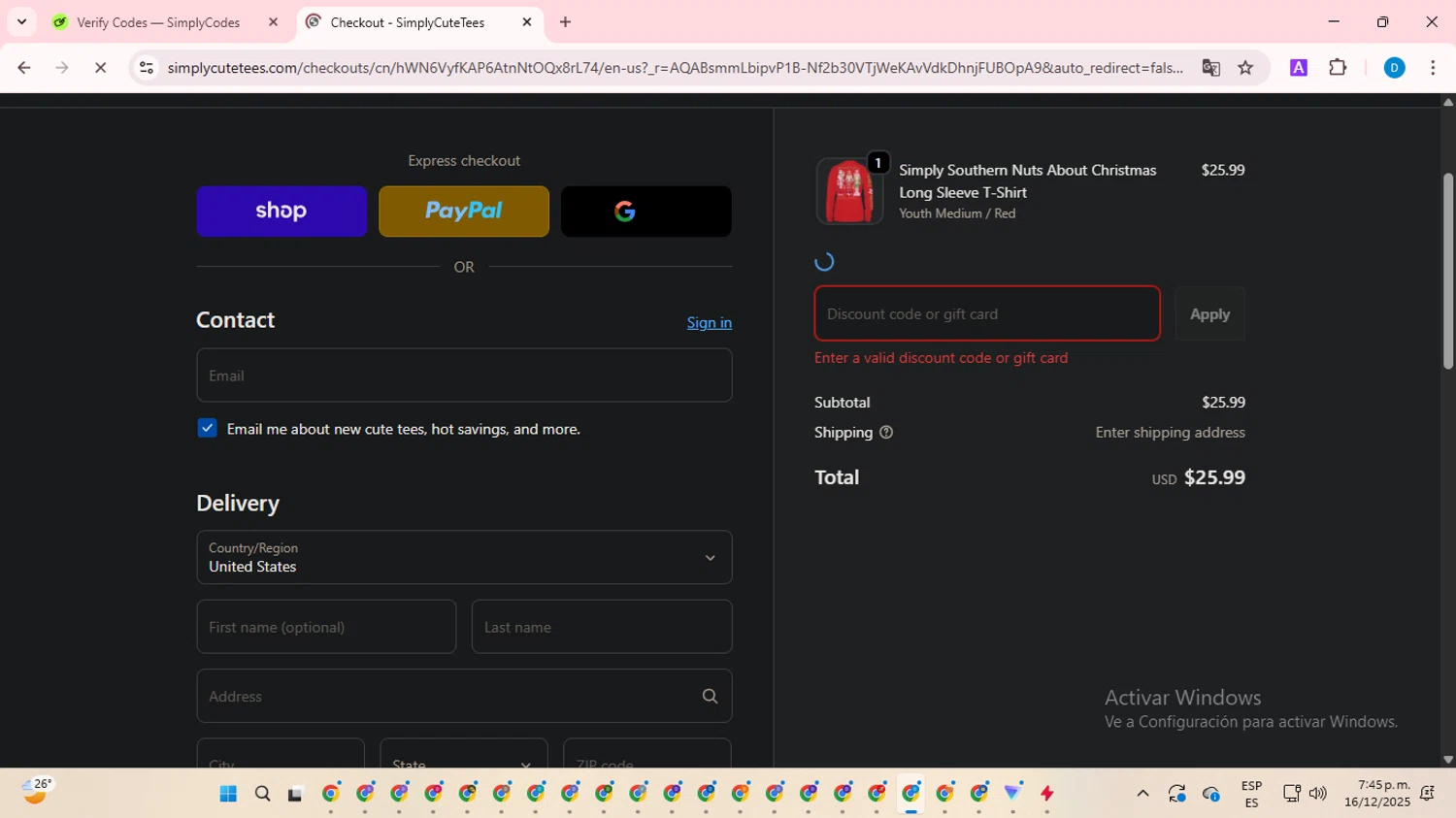Open the weather widget showing 26°
This screenshot has width=1456, height=818.
point(37,792)
